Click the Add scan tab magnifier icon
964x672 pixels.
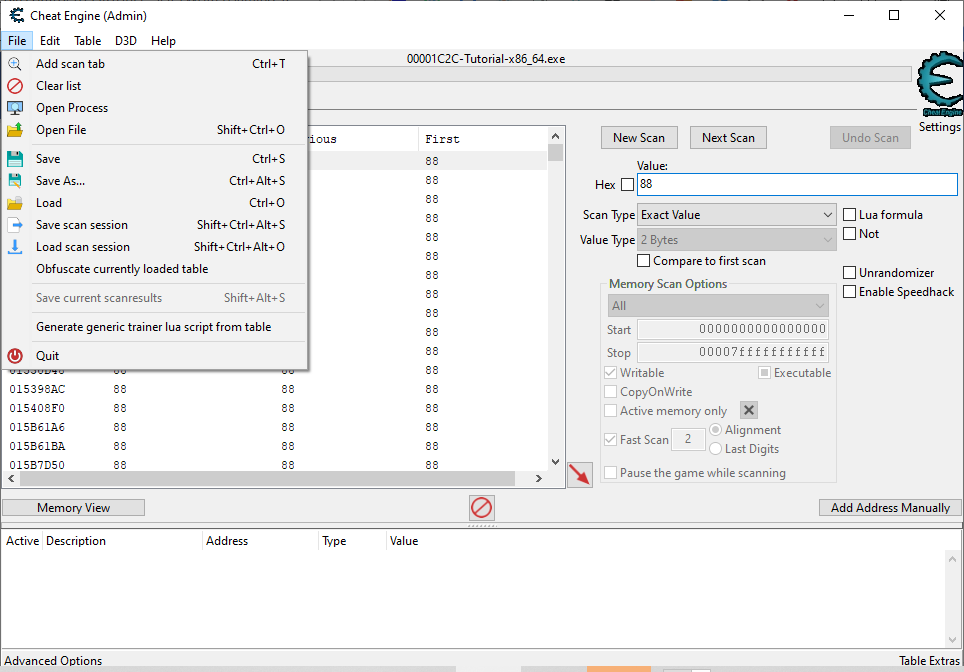[15, 64]
